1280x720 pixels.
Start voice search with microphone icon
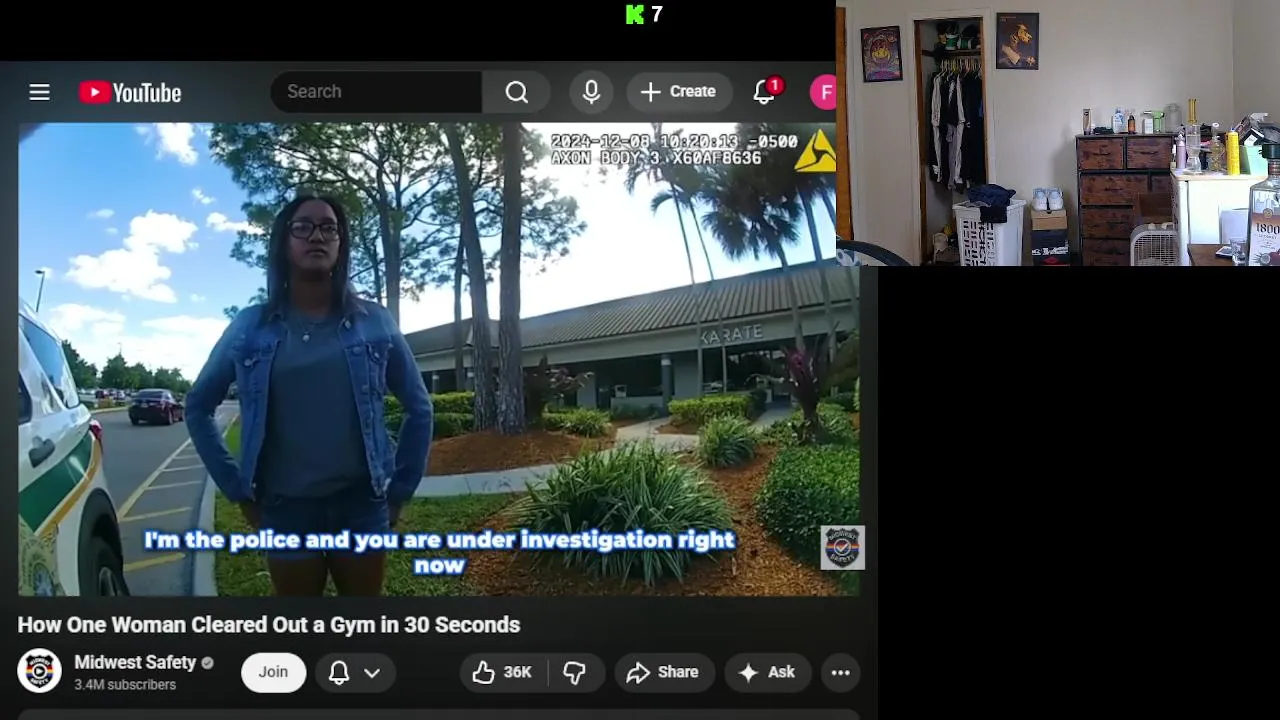click(591, 92)
